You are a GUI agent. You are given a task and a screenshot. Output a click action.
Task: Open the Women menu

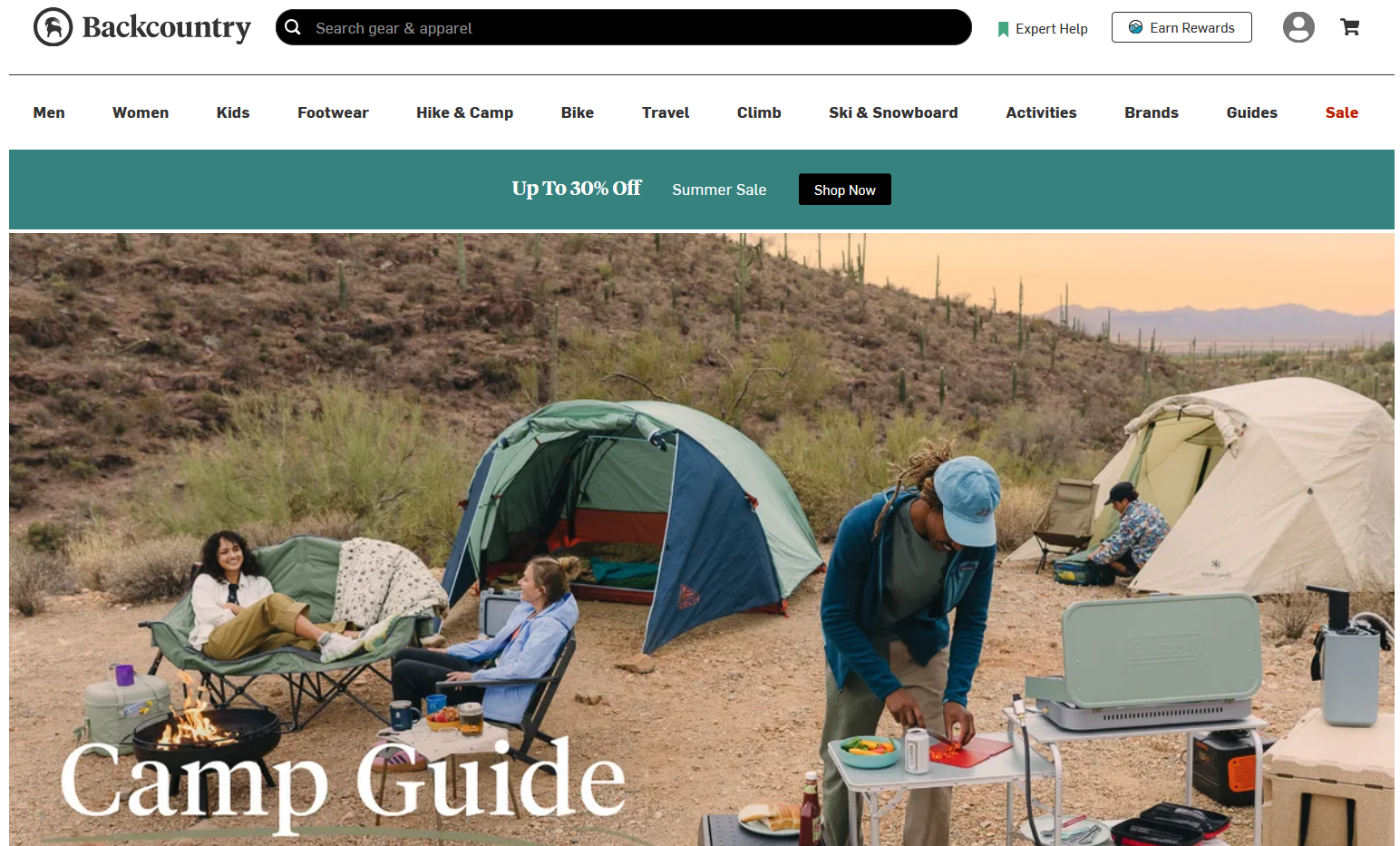click(141, 112)
